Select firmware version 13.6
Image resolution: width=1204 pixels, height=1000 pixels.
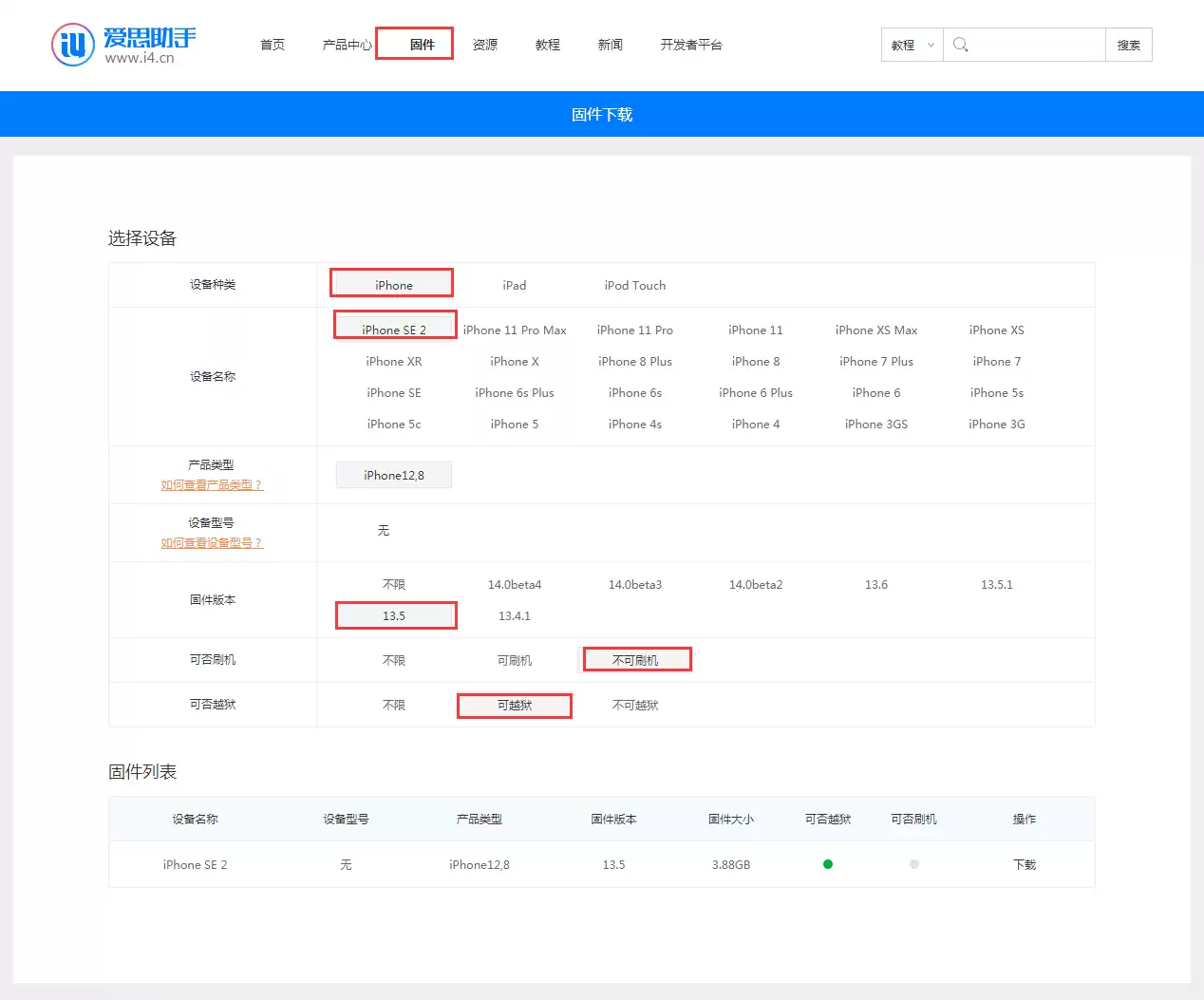(x=876, y=585)
